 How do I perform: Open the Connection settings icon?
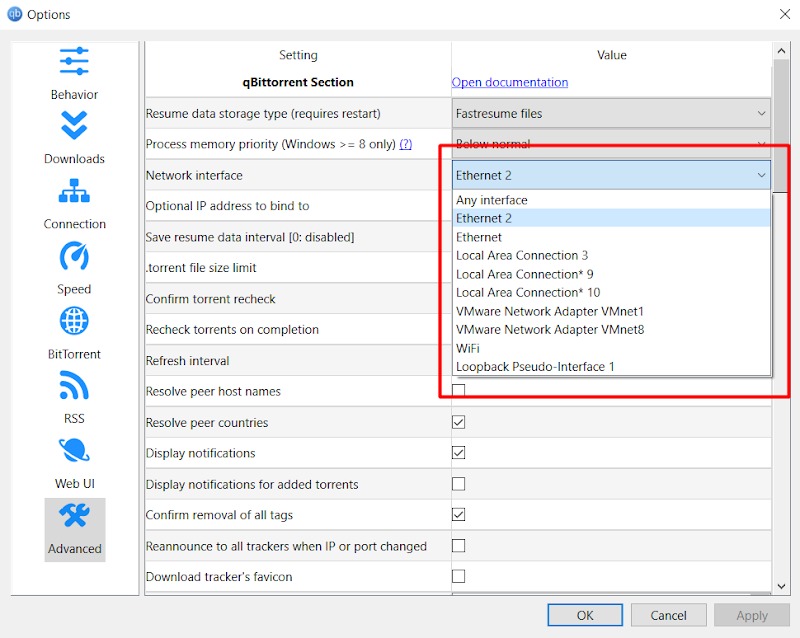pos(74,191)
